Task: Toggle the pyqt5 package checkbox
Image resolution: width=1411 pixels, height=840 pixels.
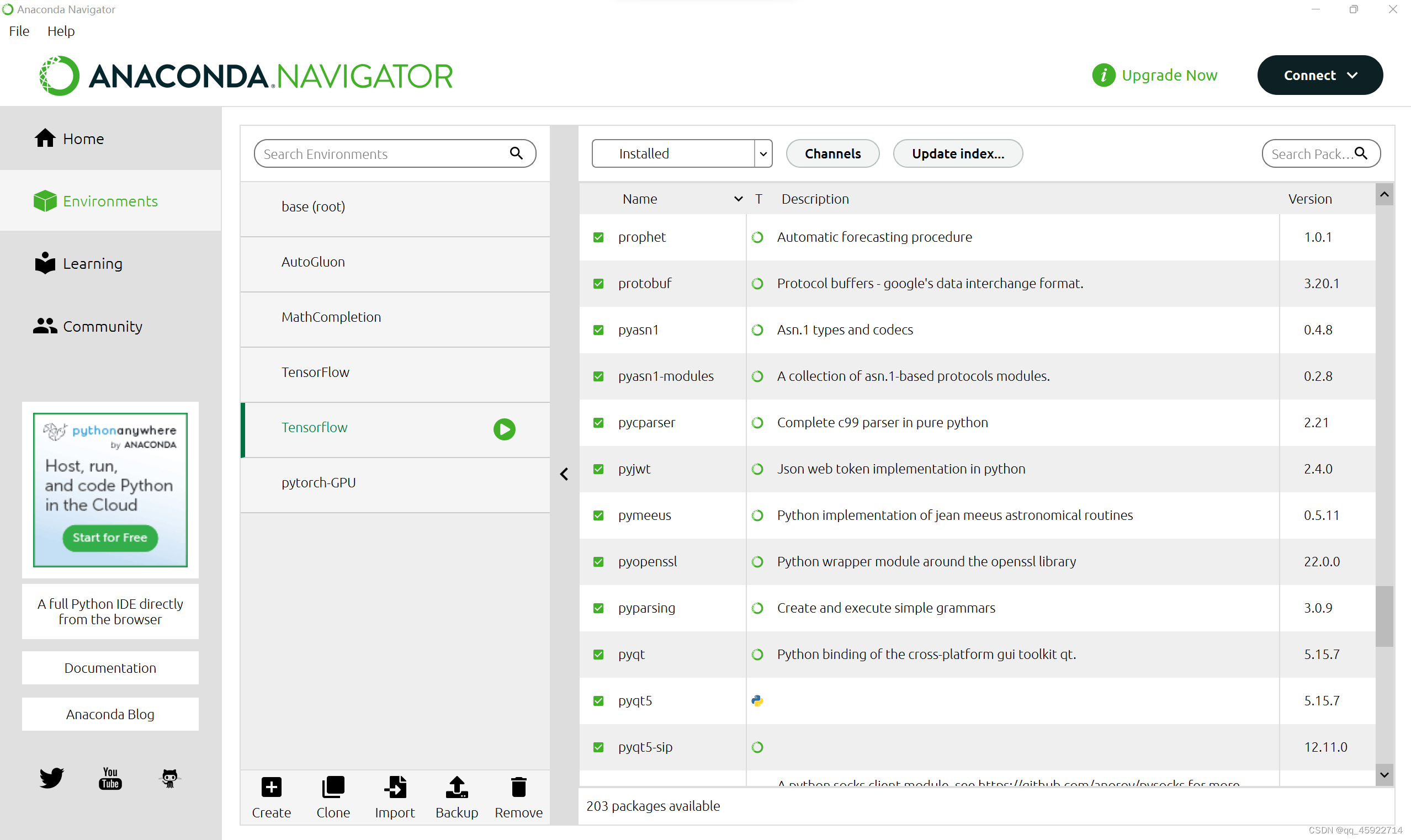Action: (598, 701)
